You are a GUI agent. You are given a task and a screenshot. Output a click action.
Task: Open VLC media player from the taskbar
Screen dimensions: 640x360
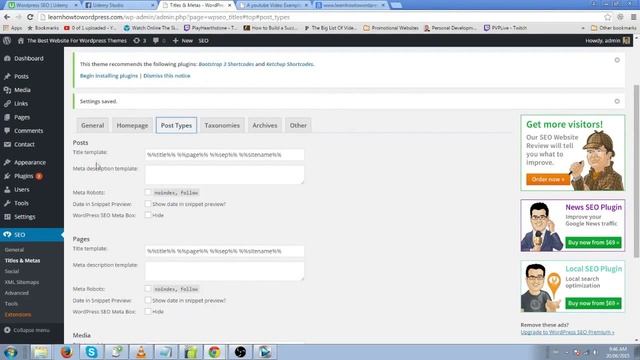[141, 352]
